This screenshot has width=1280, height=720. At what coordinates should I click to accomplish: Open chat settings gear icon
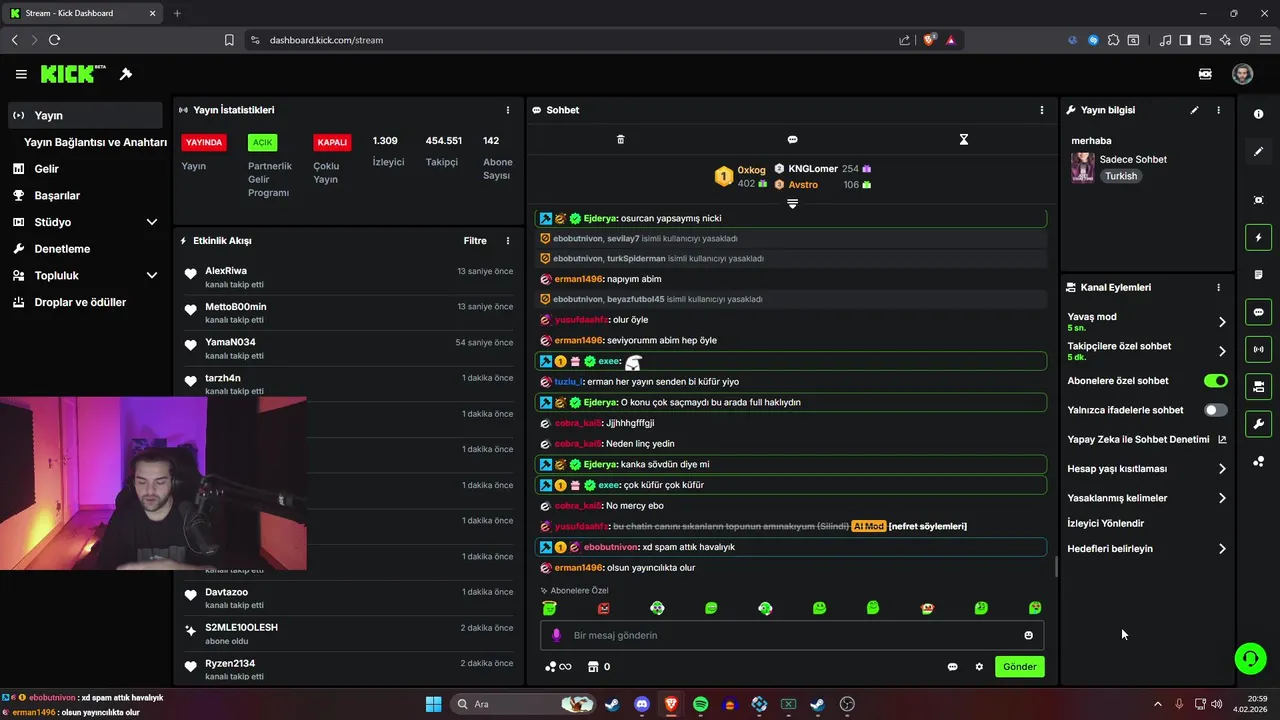pos(979,667)
